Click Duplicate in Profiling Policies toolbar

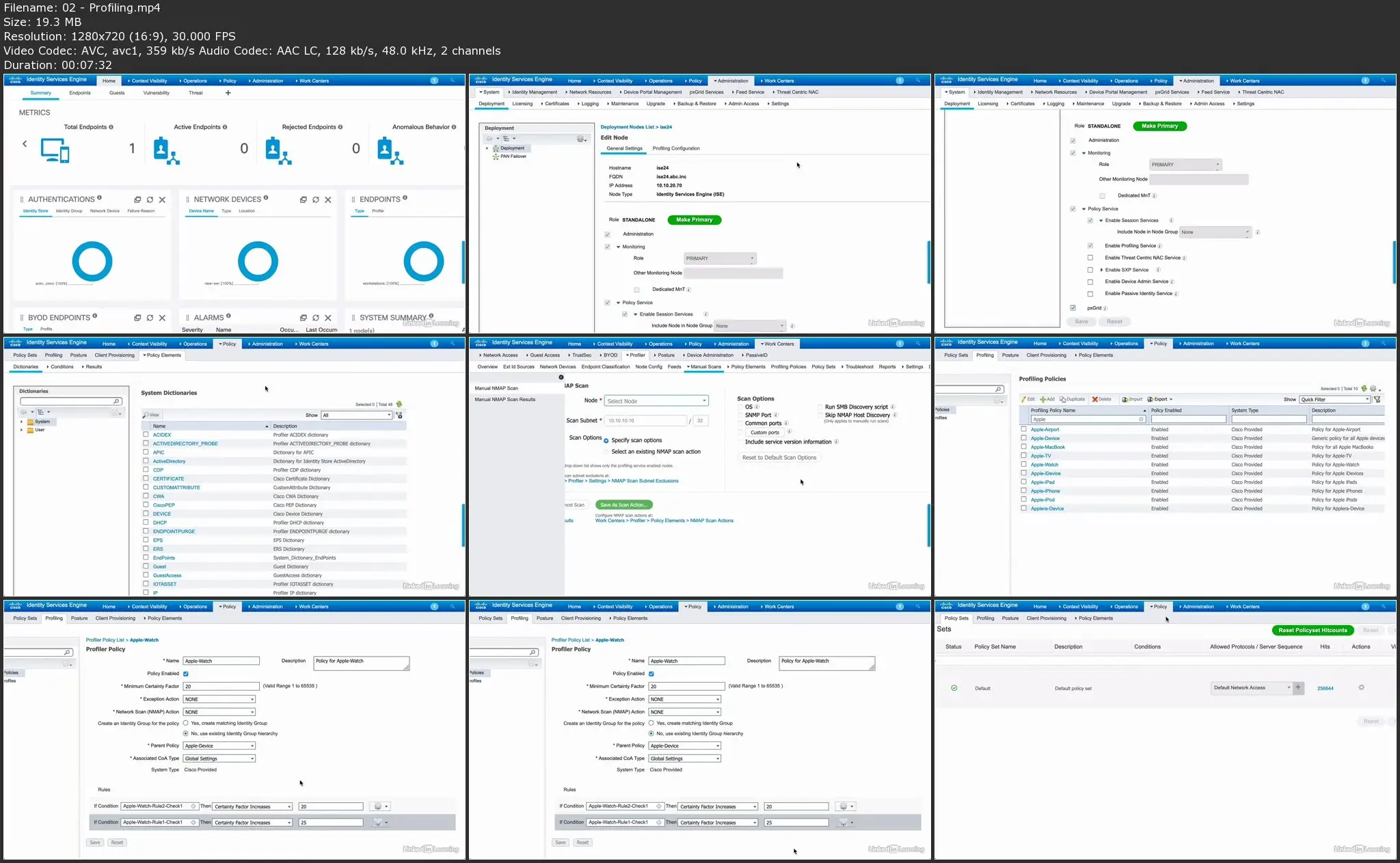coord(1073,399)
